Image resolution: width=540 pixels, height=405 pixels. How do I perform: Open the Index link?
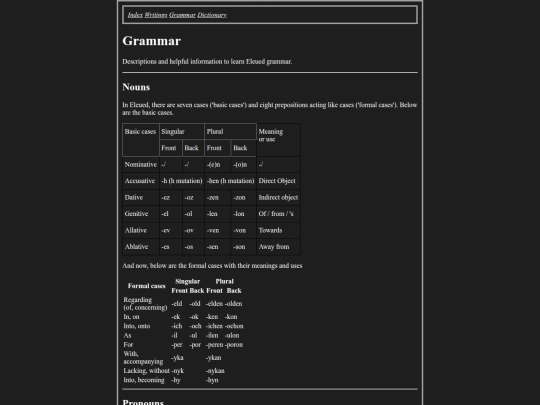(135, 15)
